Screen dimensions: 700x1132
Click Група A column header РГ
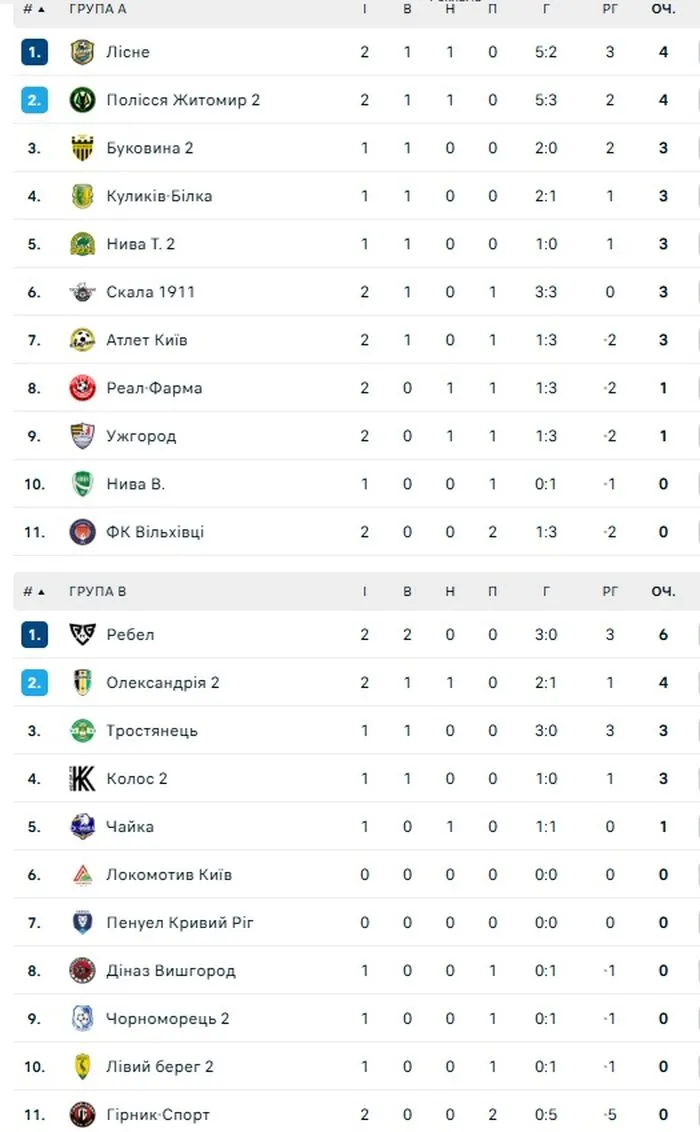click(x=610, y=9)
